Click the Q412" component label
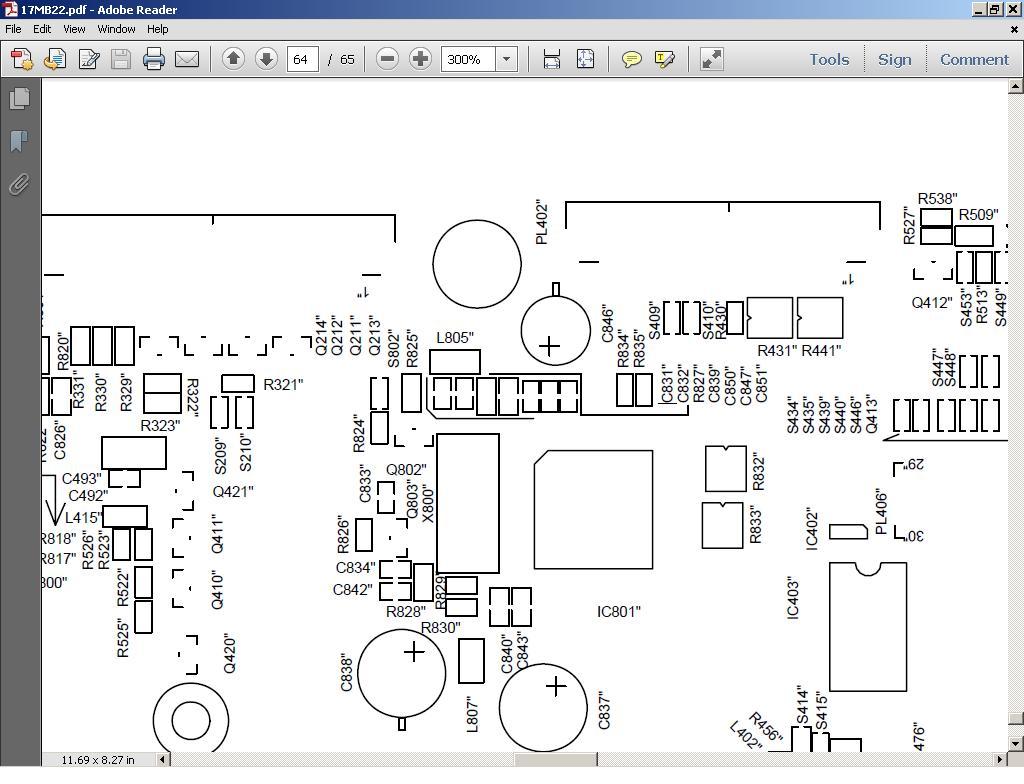Viewport: 1024px width, 784px height. pyautogui.click(x=932, y=302)
